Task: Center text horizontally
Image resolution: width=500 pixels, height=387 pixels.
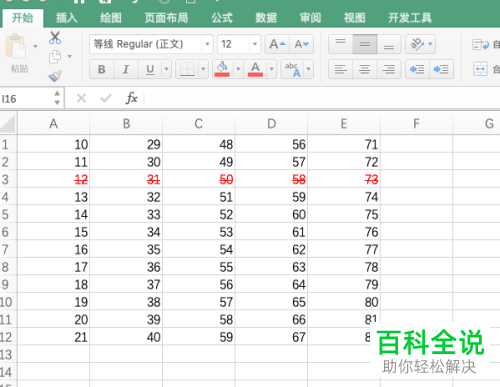Action: pos(365,69)
